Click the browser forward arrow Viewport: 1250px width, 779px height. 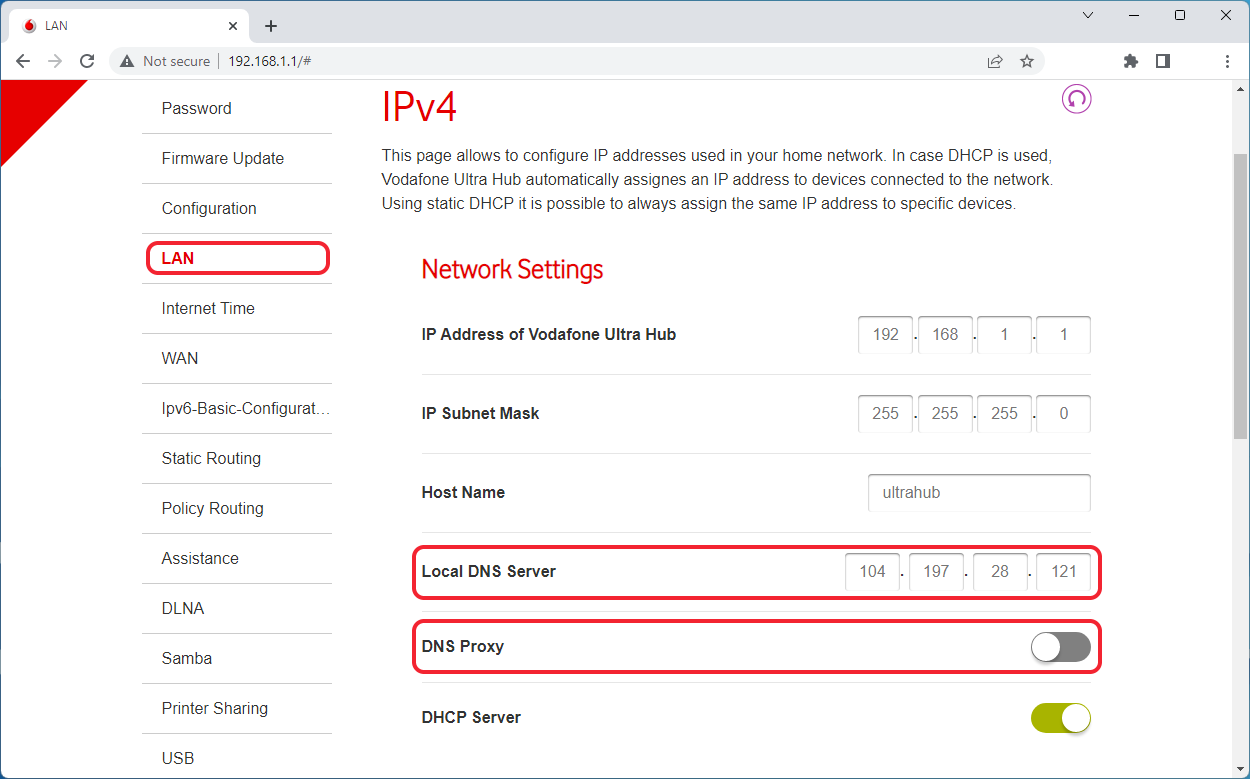(x=55, y=61)
